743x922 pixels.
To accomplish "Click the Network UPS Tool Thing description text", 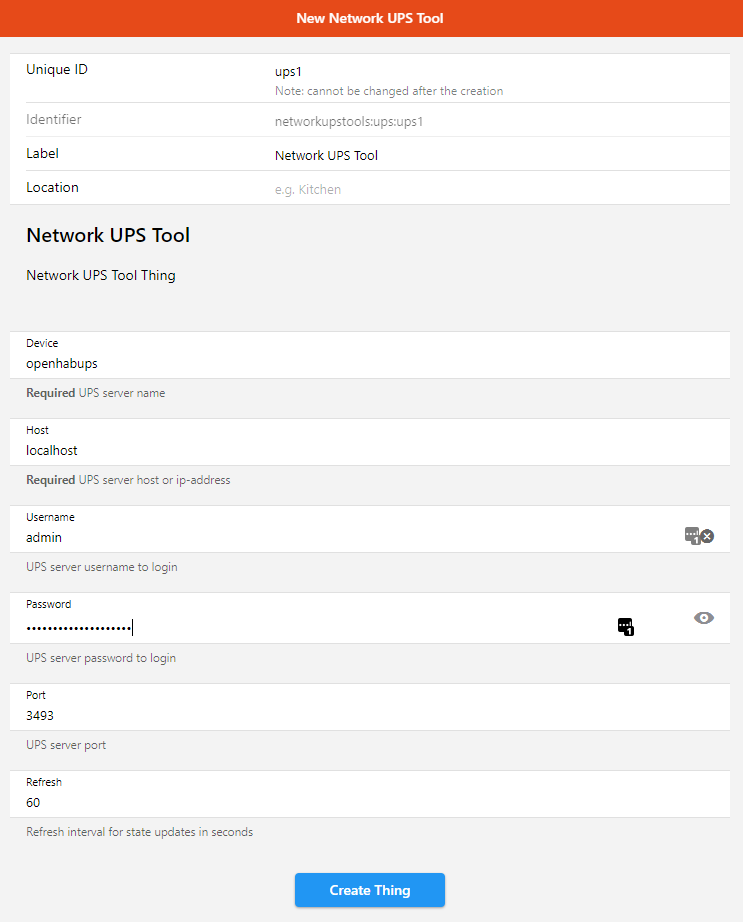I will click(x=101, y=275).
